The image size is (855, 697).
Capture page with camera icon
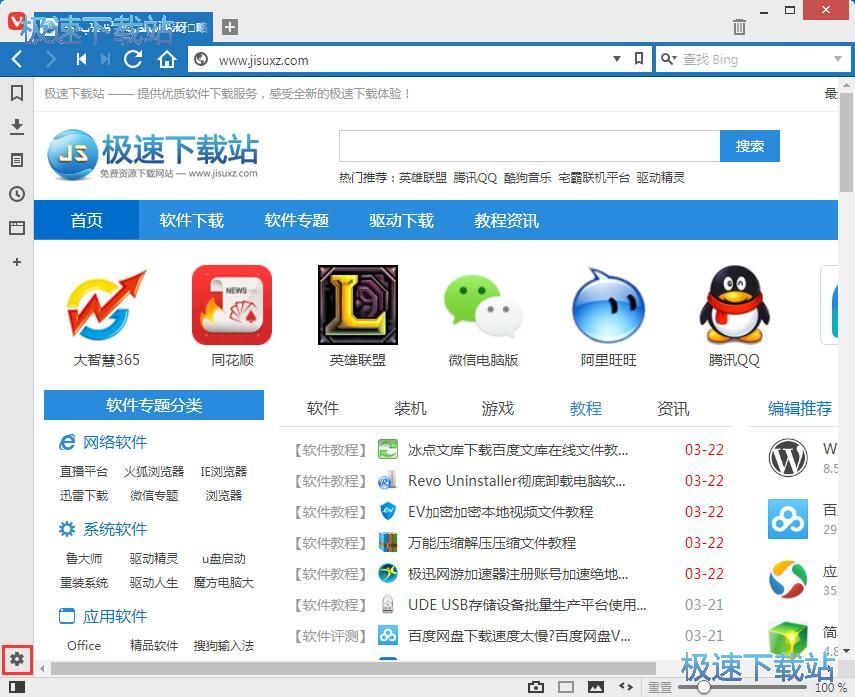point(536,687)
